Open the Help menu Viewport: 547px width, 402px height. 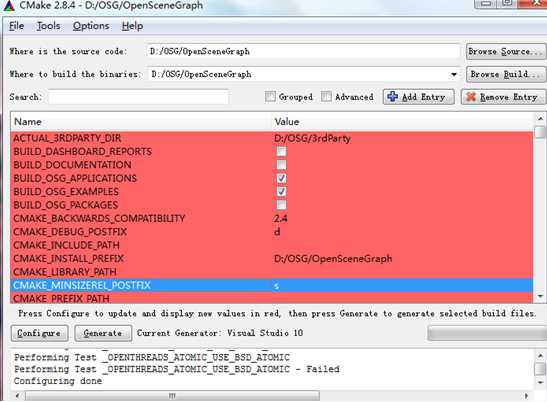point(132,26)
